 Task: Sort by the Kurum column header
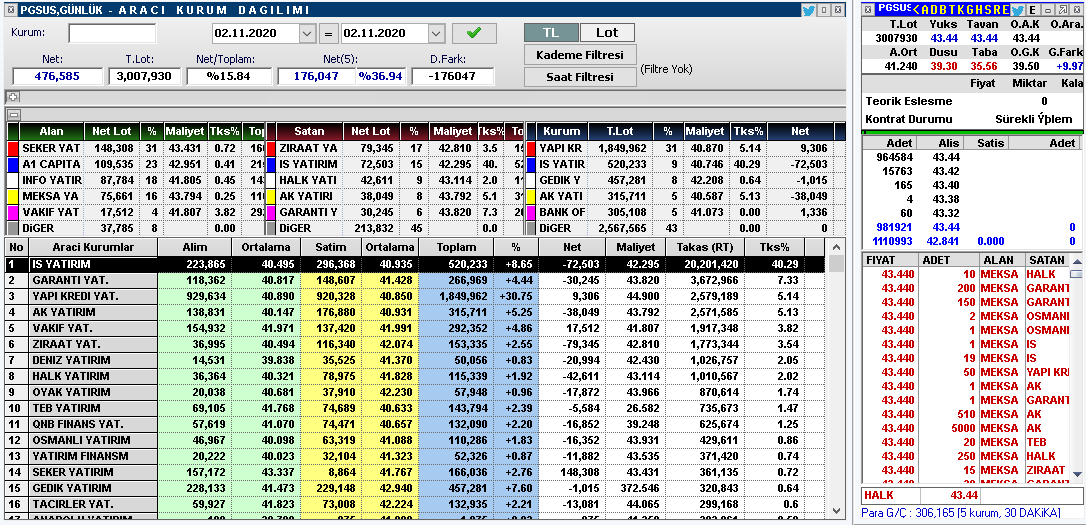click(x=562, y=131)
